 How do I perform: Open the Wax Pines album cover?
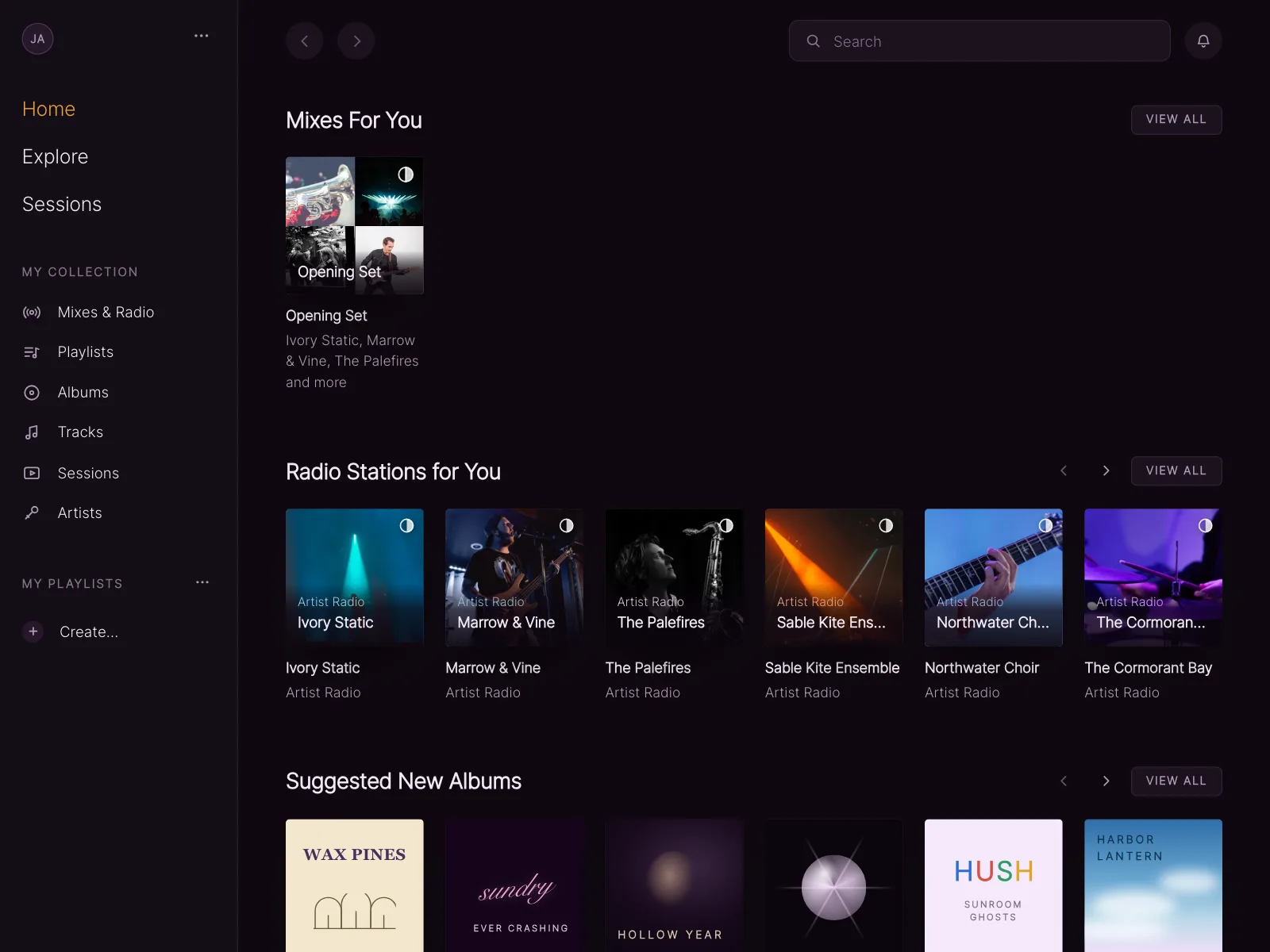coord(355,885)
